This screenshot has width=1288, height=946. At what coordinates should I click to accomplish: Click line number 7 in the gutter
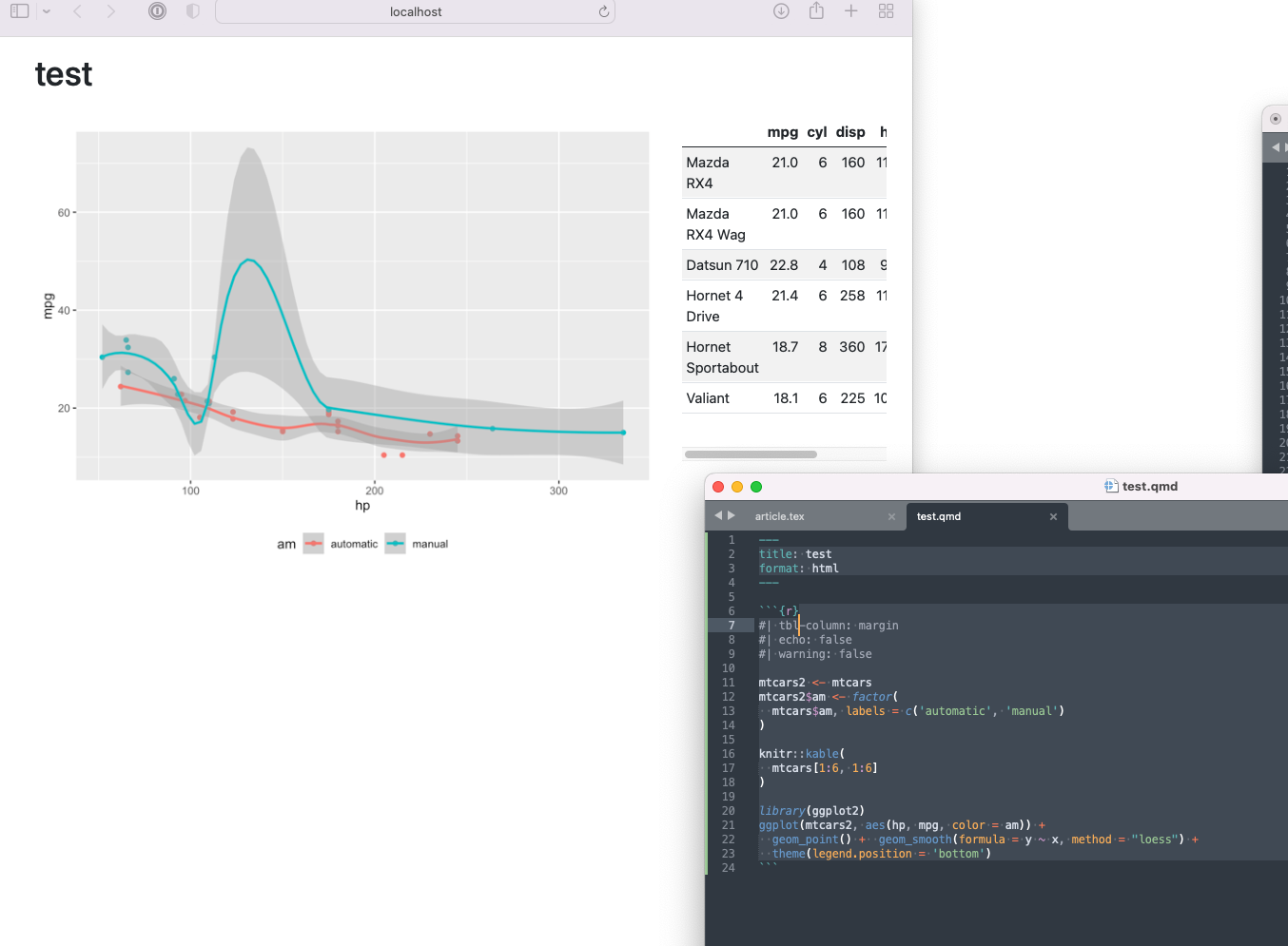[x=732, y=626]
